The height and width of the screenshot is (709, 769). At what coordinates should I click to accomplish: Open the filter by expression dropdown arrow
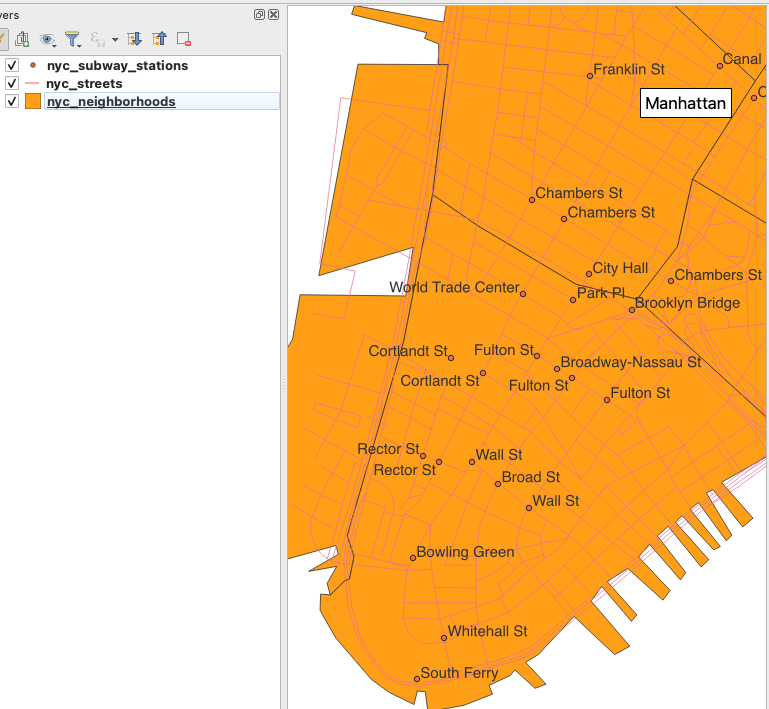click(115, 40)
